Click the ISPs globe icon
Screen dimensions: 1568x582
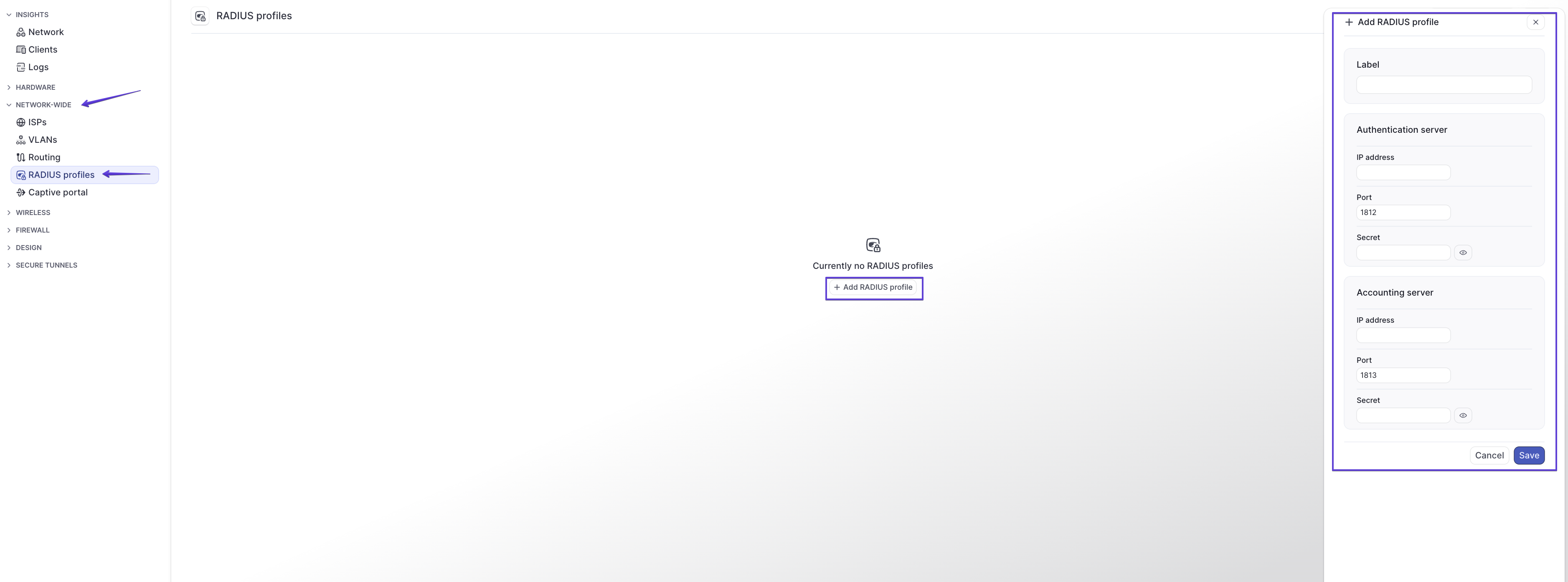point(21,122)
